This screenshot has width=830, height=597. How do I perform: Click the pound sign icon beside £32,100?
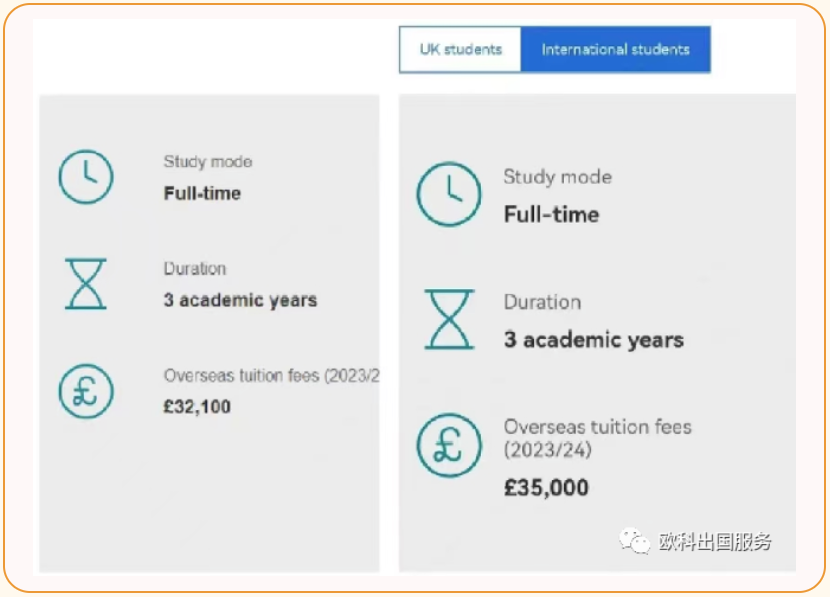coord(86,391)
